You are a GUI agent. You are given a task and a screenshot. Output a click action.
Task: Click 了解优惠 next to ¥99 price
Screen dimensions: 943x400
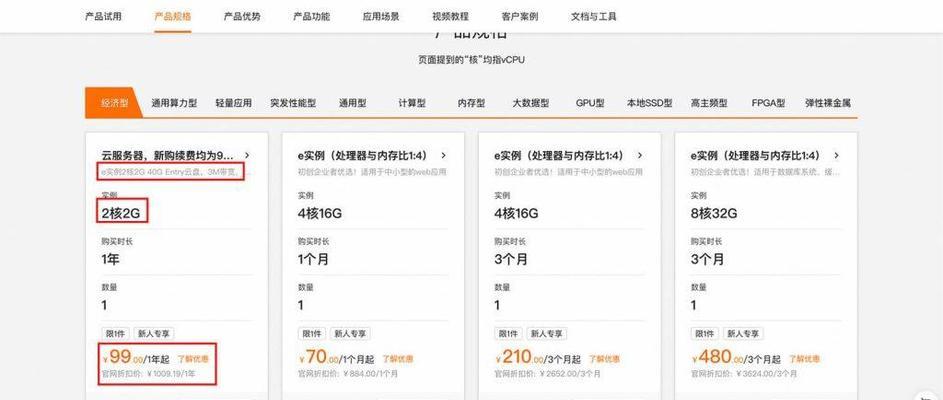[192, 359]
